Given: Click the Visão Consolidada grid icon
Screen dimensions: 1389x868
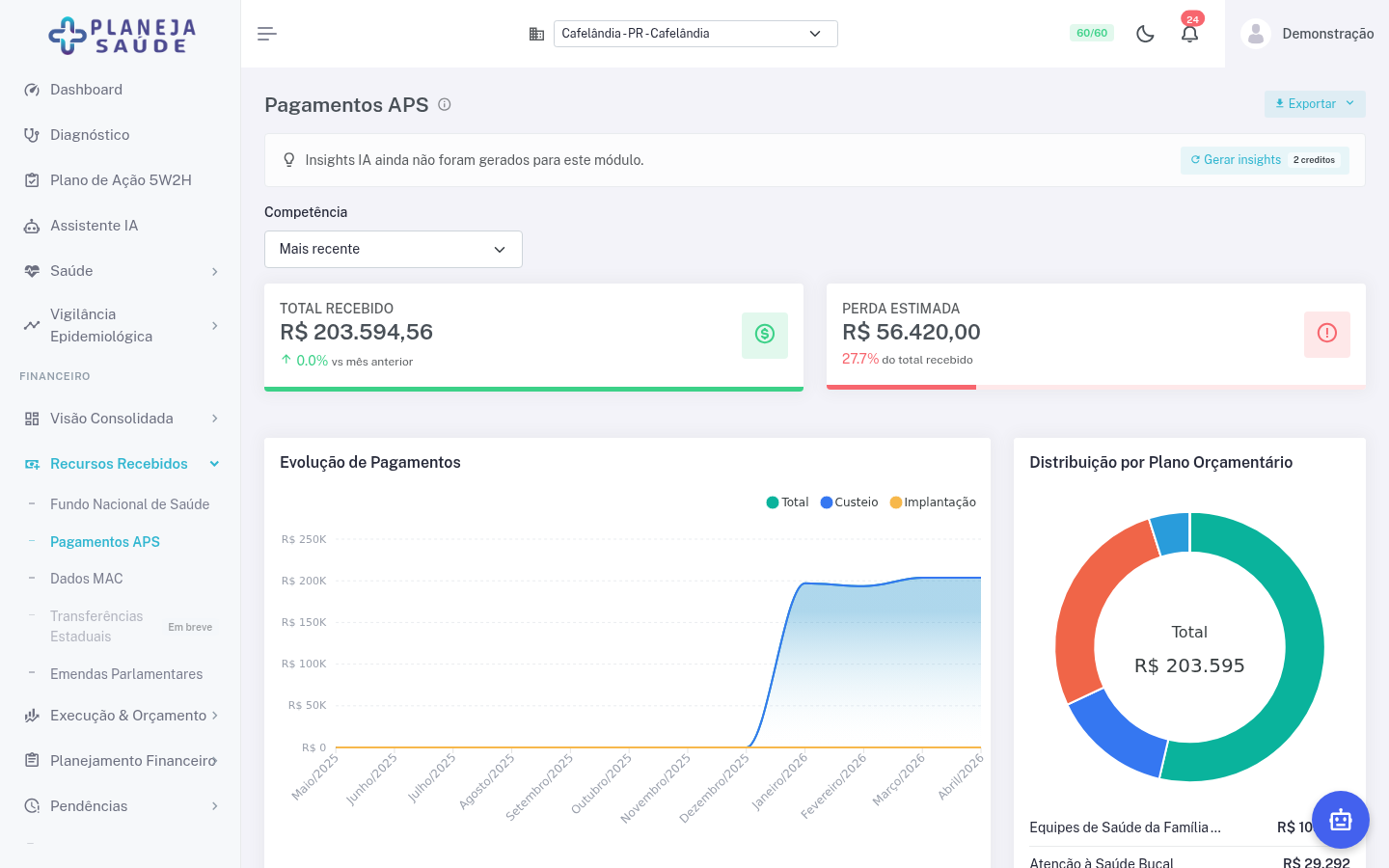Looking at the screenshot, I should point(32,419).
